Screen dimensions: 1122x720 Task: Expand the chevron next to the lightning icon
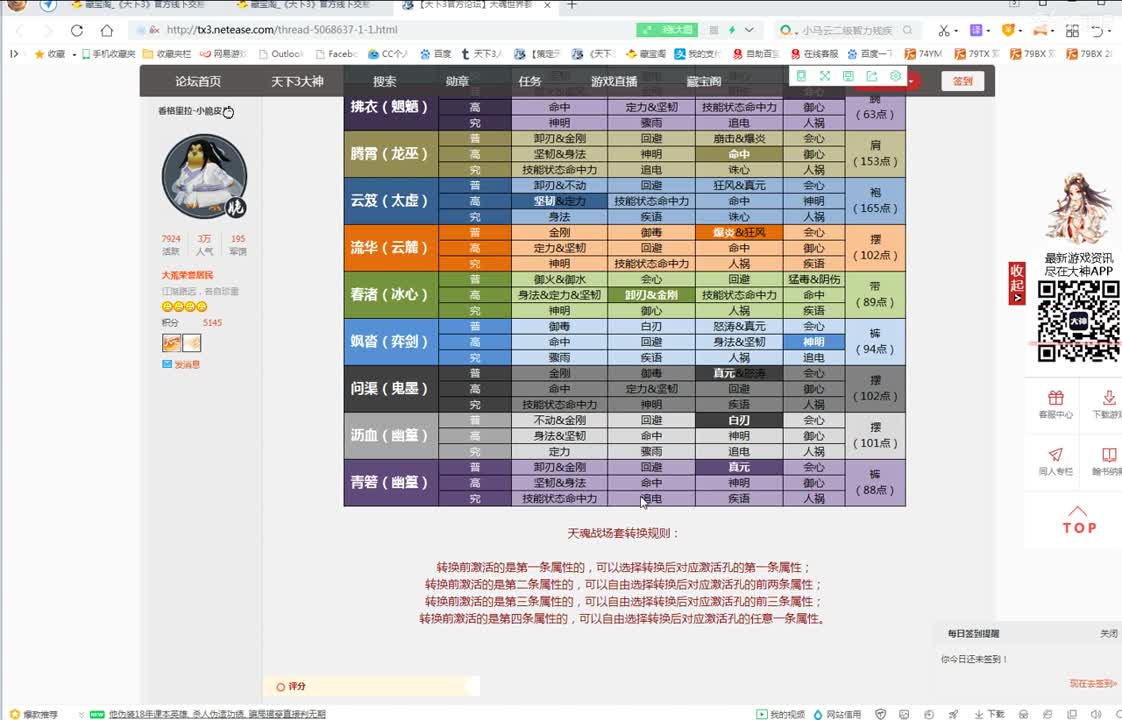752,30
